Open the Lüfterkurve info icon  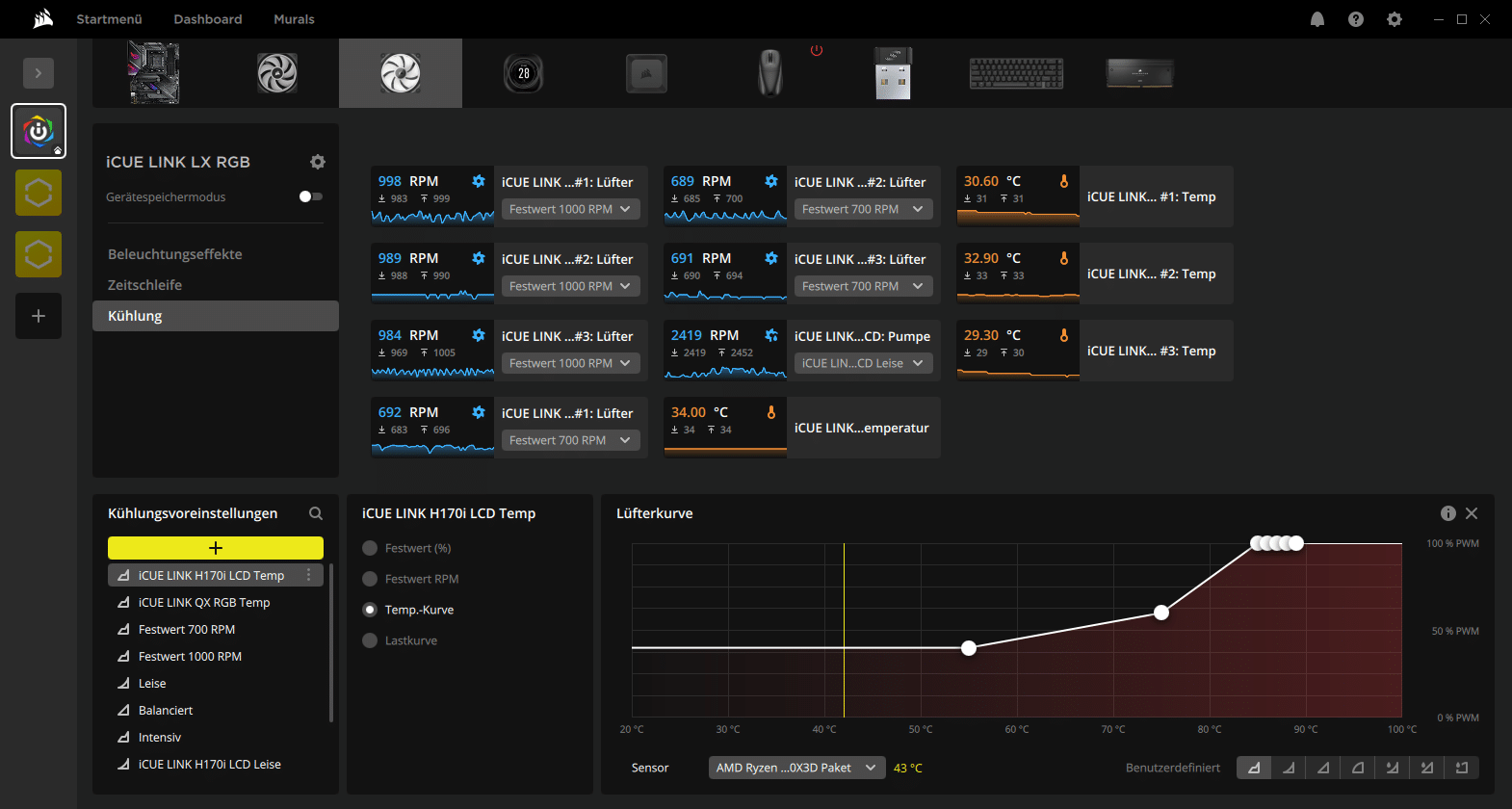click(1447, 513)
